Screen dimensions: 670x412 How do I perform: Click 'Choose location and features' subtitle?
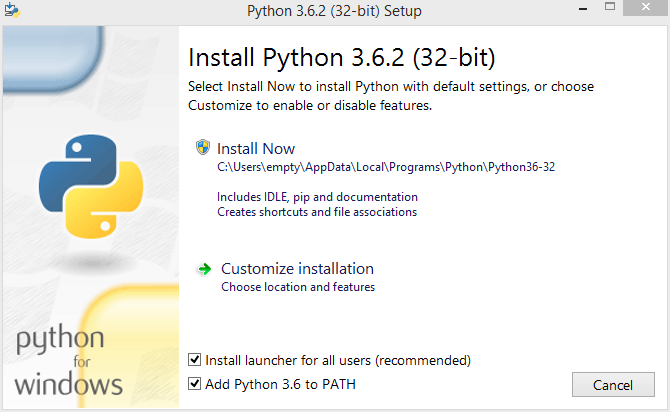coord(298,287)
